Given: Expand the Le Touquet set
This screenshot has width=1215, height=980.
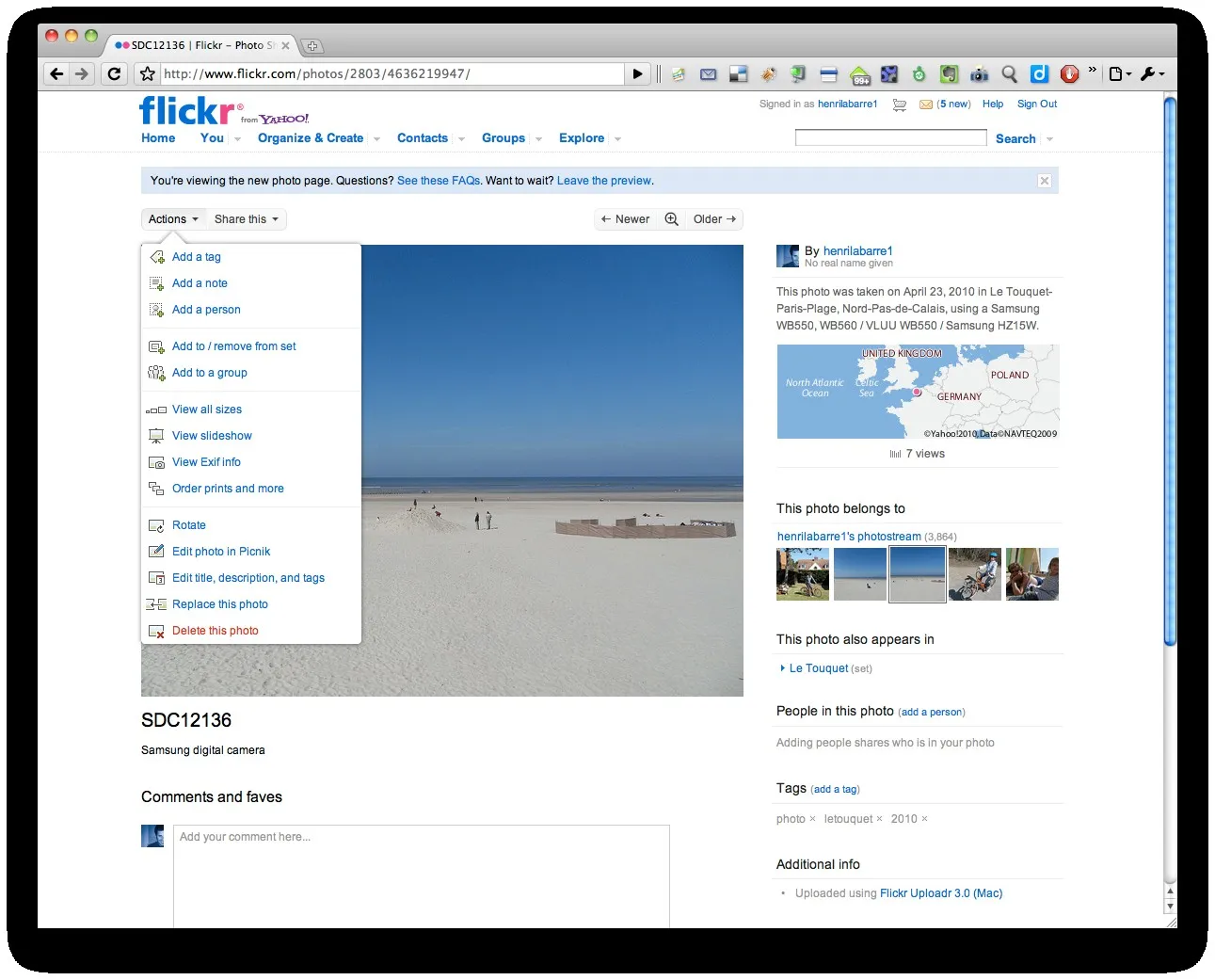Looking at the screenshot, I should pos(783,668).
